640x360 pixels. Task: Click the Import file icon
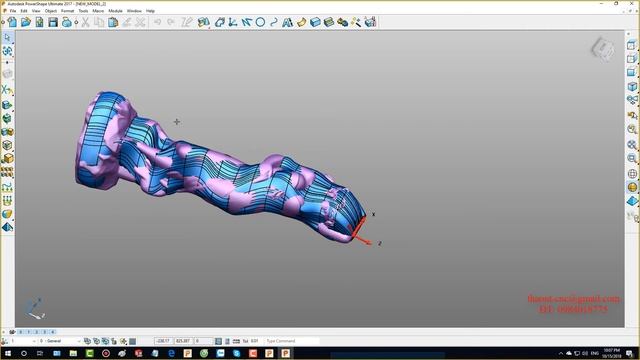[39, 22]
